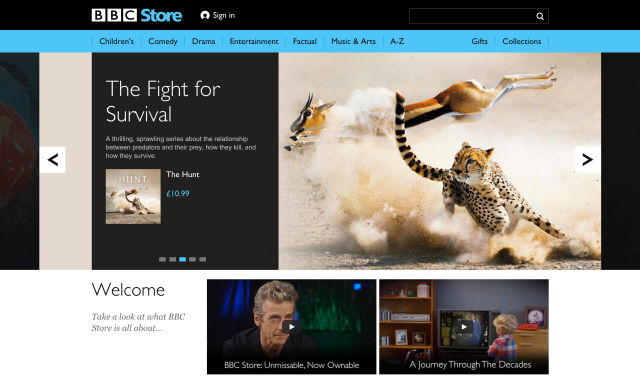Open the Entertainment category

coord(254,41)
